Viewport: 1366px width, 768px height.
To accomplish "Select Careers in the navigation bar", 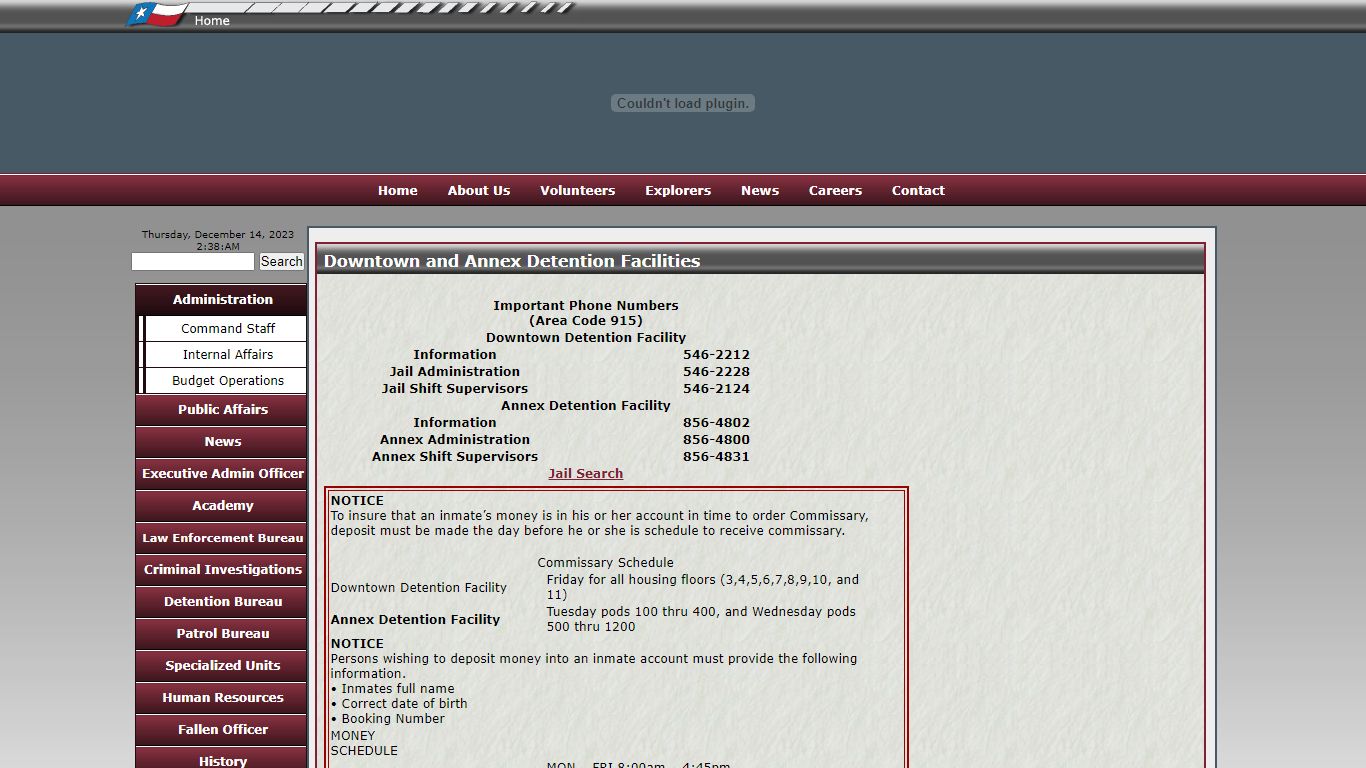I will [835, 191].
